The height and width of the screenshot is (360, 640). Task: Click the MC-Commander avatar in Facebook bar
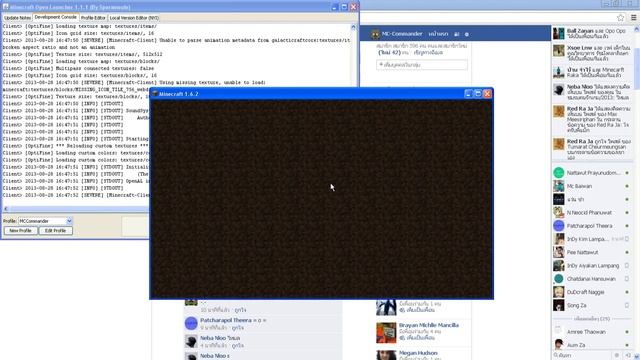375,34
